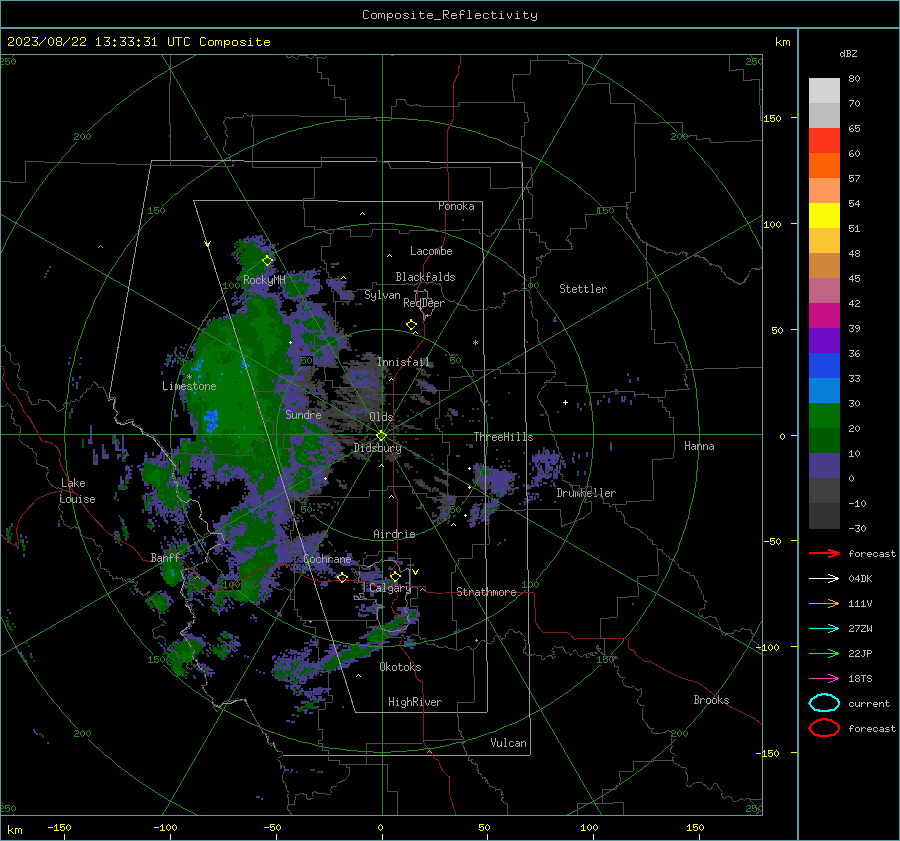Select the orange 111V arrow icon
The image size is (900, 841).
tap(824, 603)
